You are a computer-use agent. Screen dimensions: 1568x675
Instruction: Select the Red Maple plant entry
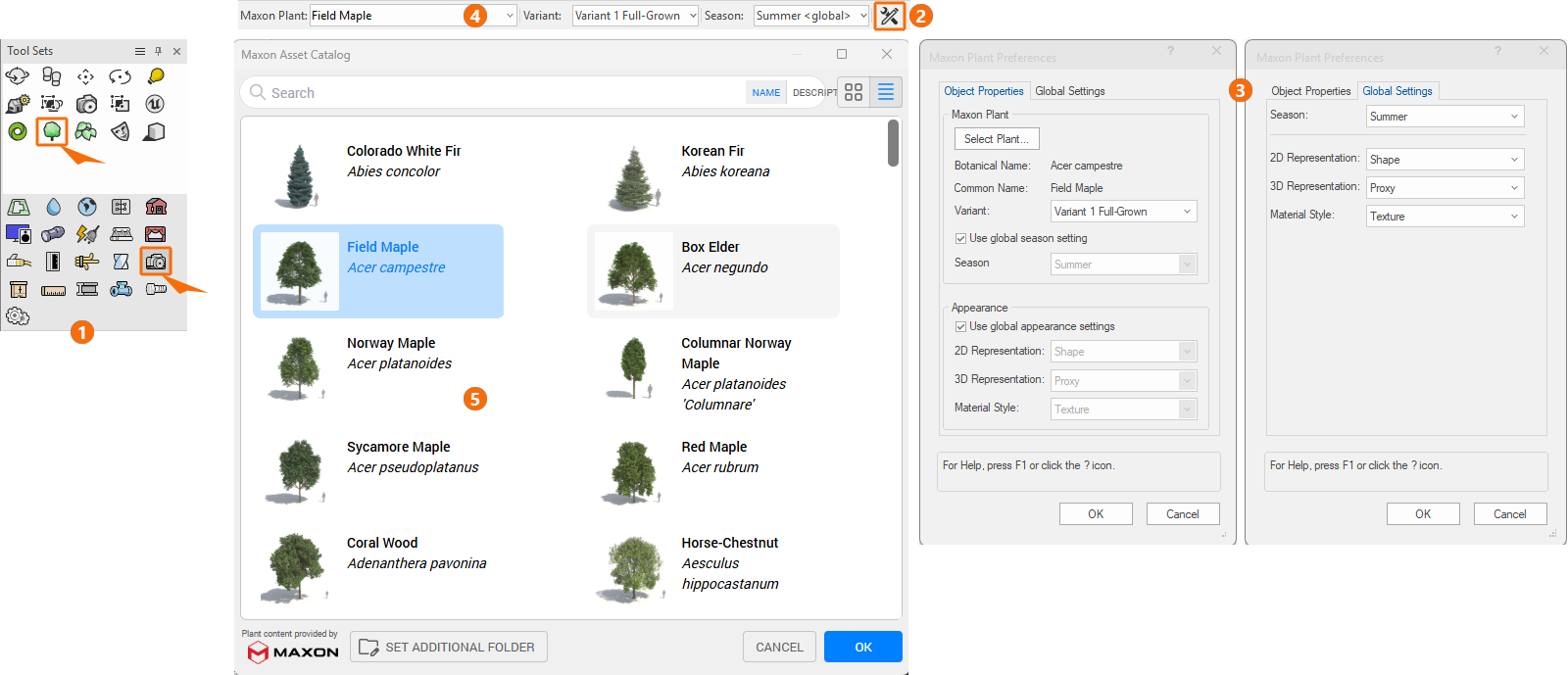pyautogui.click(x=713, y=471)
